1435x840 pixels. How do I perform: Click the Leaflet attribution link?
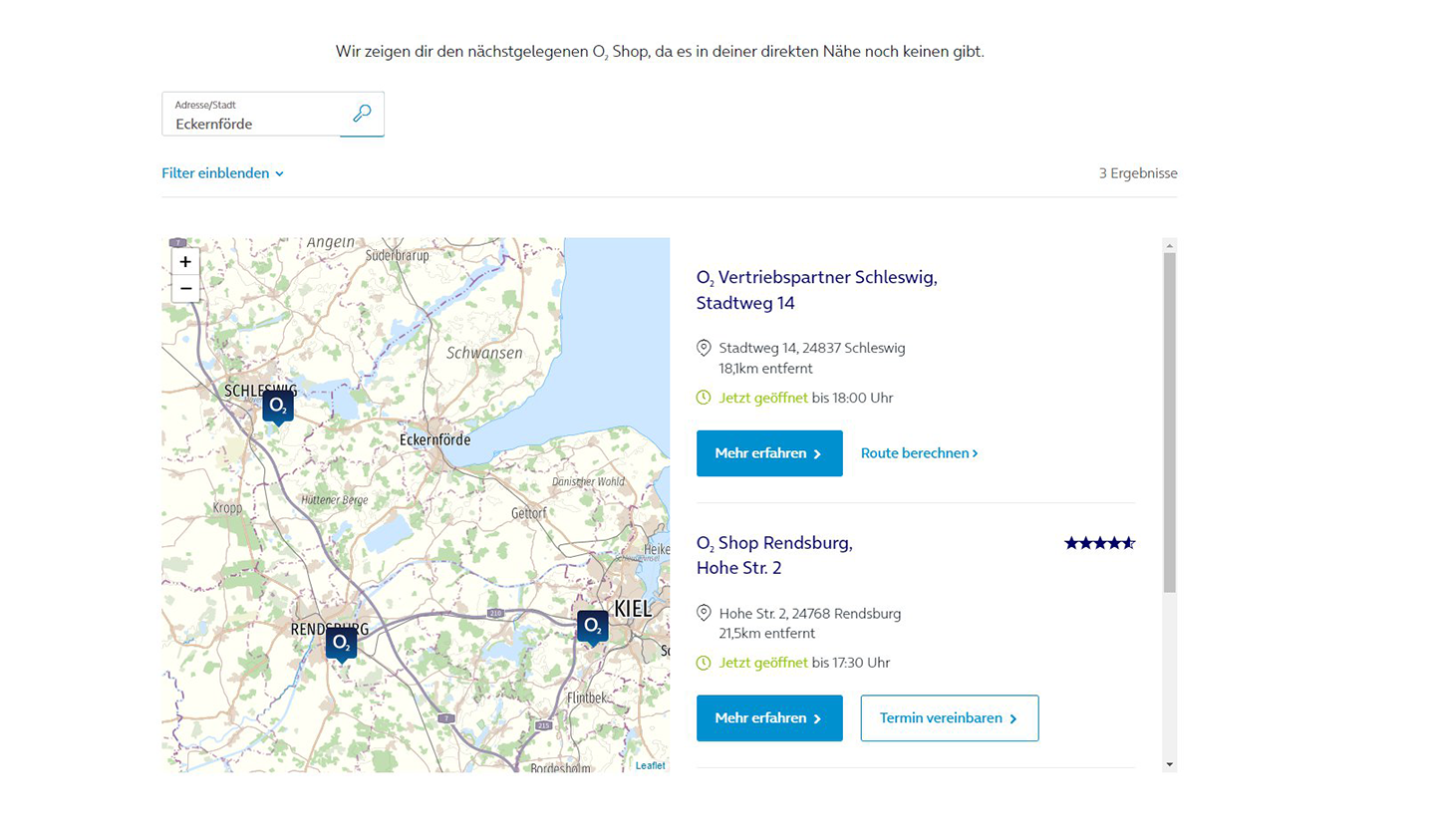[x=650, y=765]
